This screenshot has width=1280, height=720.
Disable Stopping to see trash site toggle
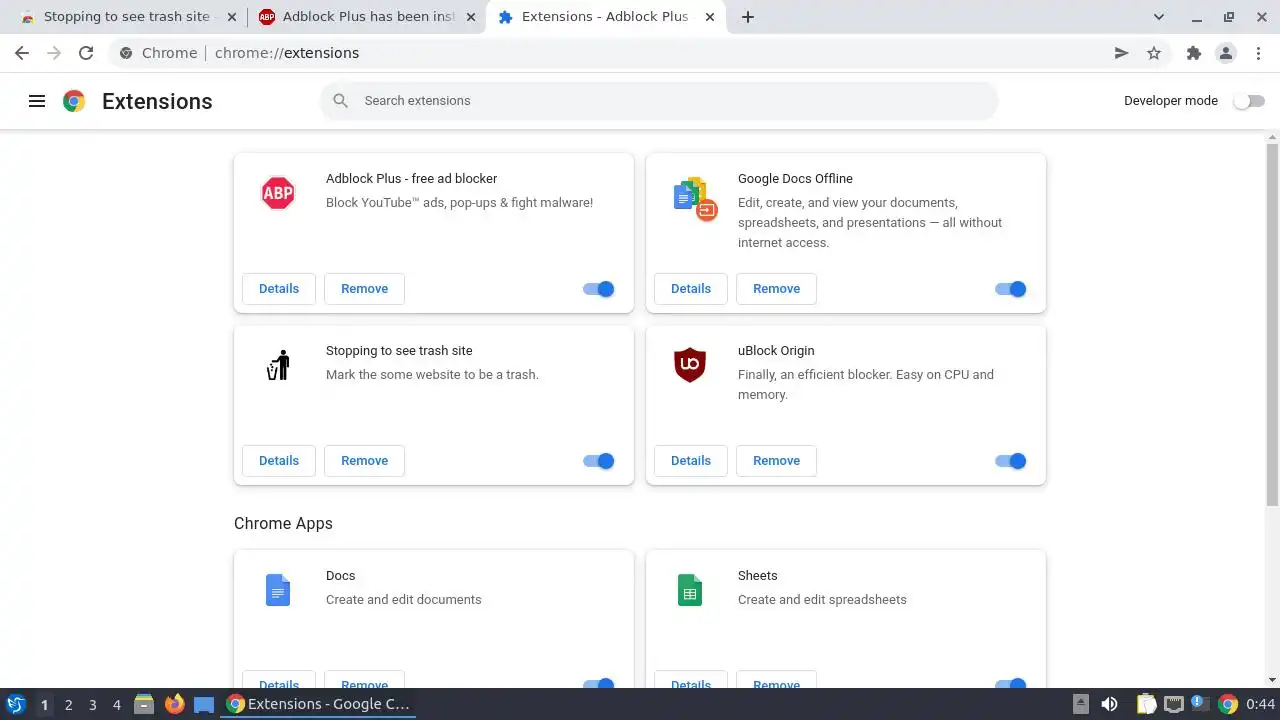click(599, 461)
